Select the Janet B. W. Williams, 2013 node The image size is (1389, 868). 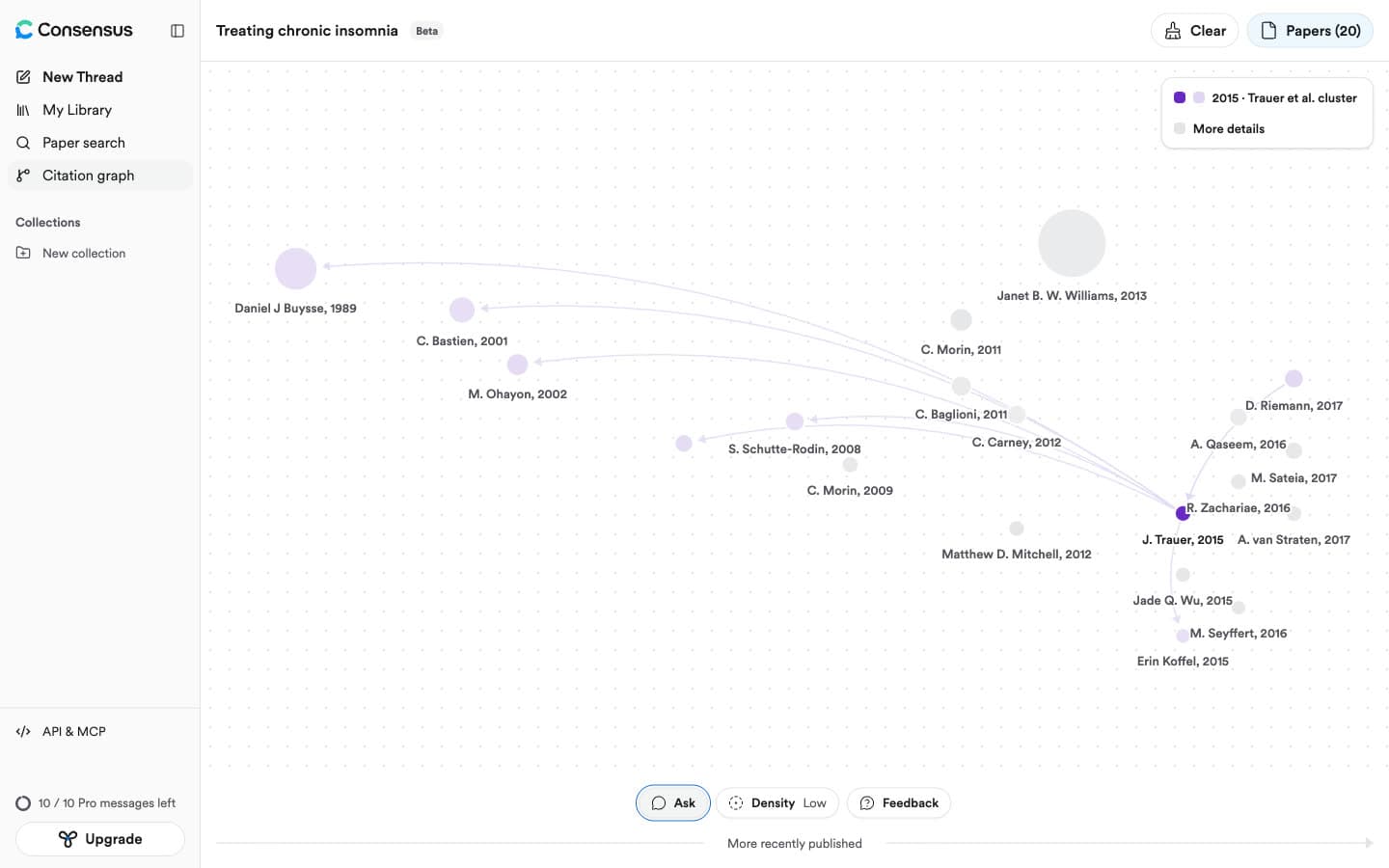[x=1072, y=243]
